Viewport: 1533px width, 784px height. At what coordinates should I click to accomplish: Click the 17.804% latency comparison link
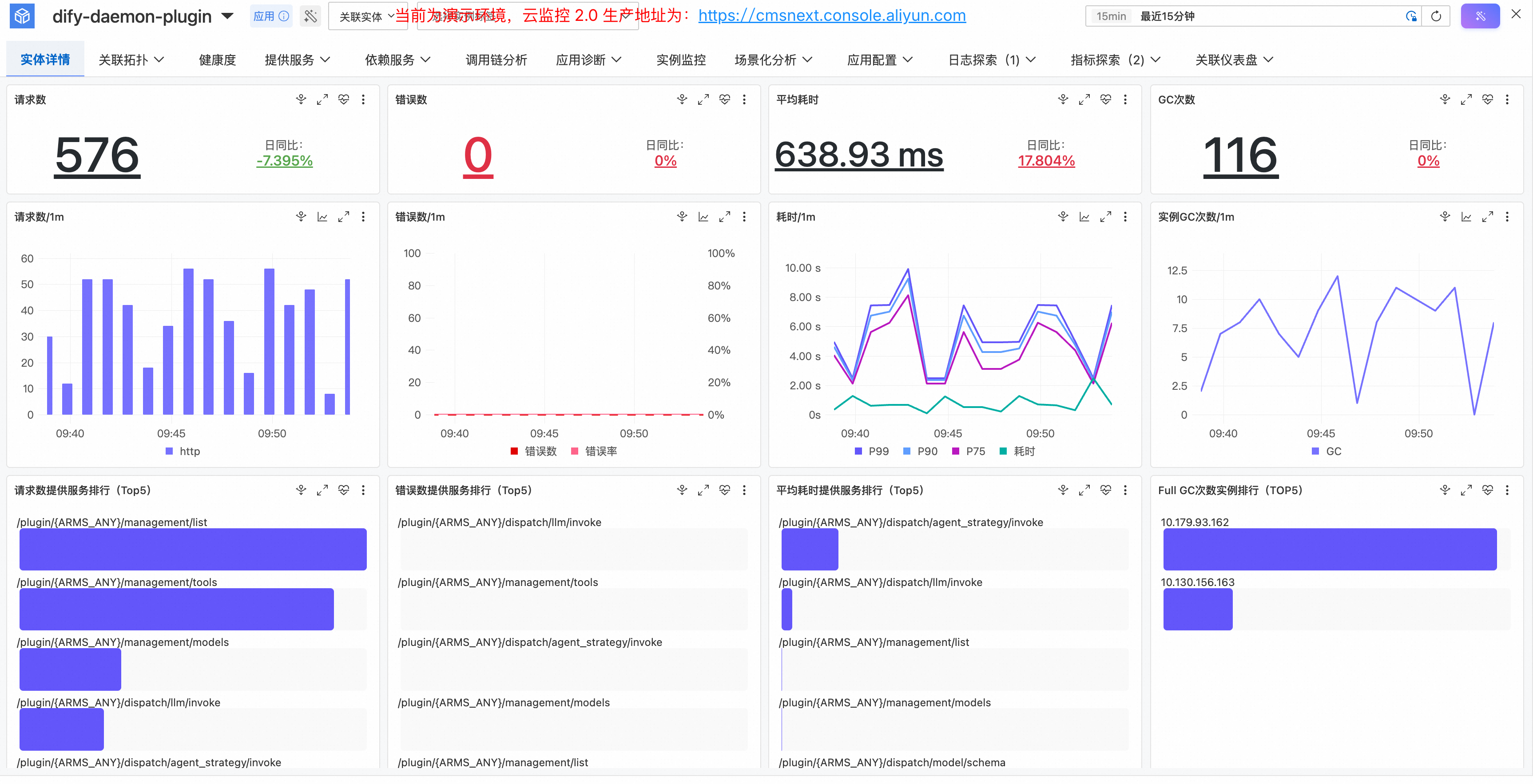(1046, 161)
